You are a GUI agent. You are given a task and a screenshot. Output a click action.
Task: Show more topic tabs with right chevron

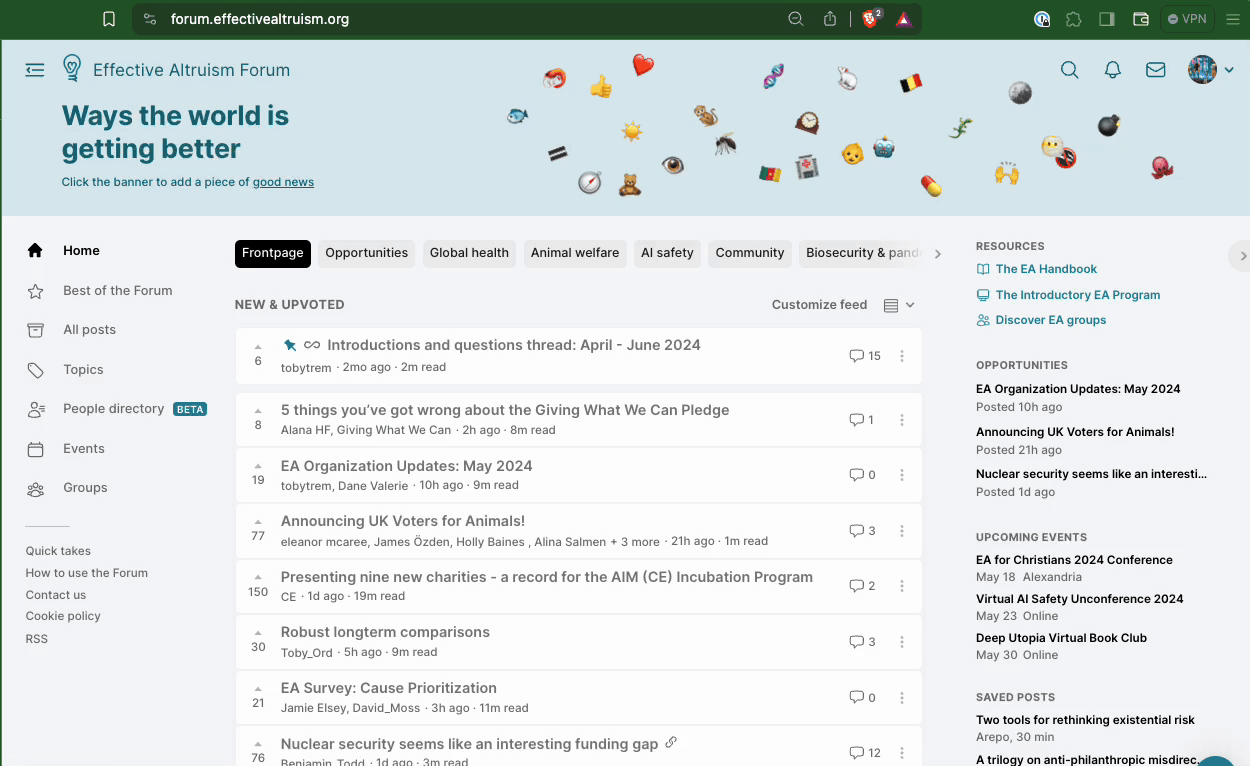pos(938,254)
